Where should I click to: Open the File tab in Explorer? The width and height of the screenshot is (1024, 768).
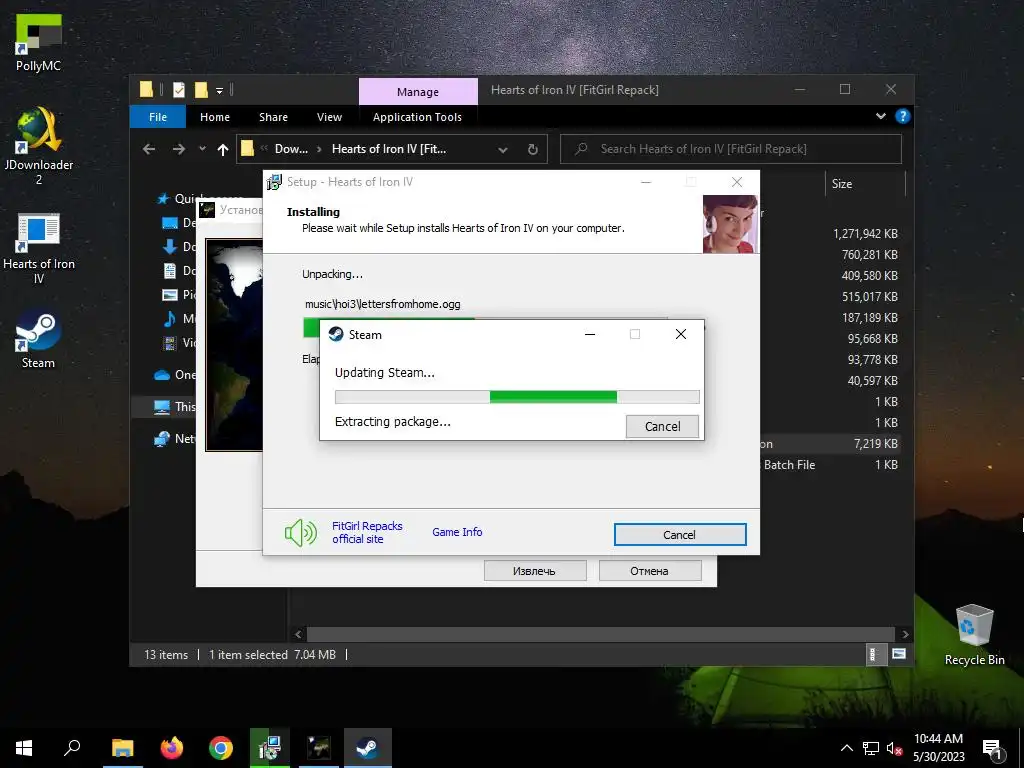158,117
